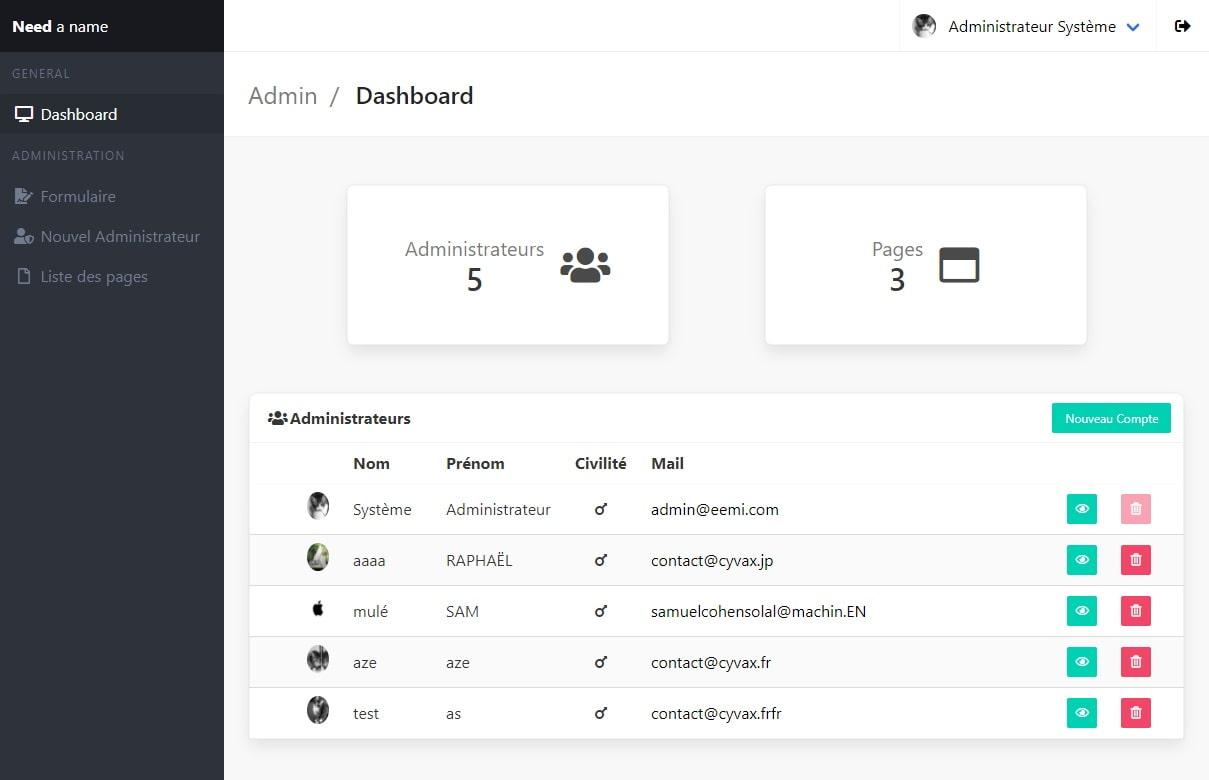Click the Admin breadcrumb link

coord(283,96)
